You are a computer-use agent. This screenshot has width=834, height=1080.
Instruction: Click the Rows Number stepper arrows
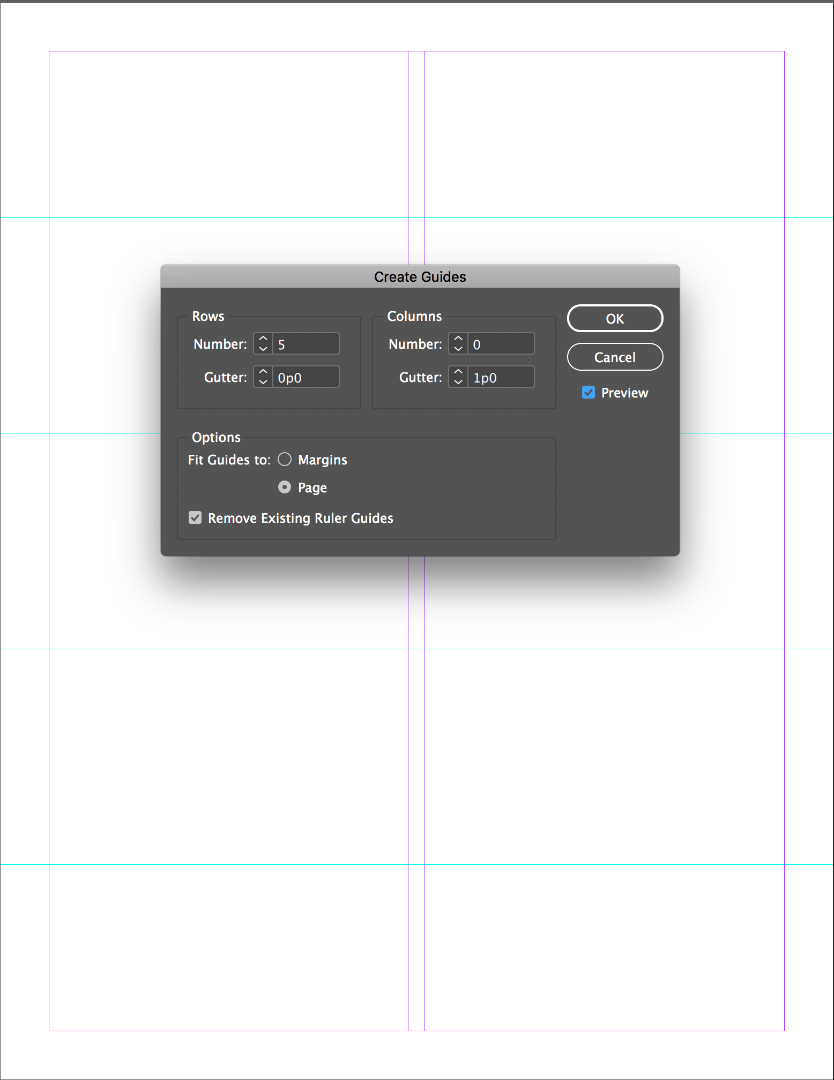[x=263, y=344]
